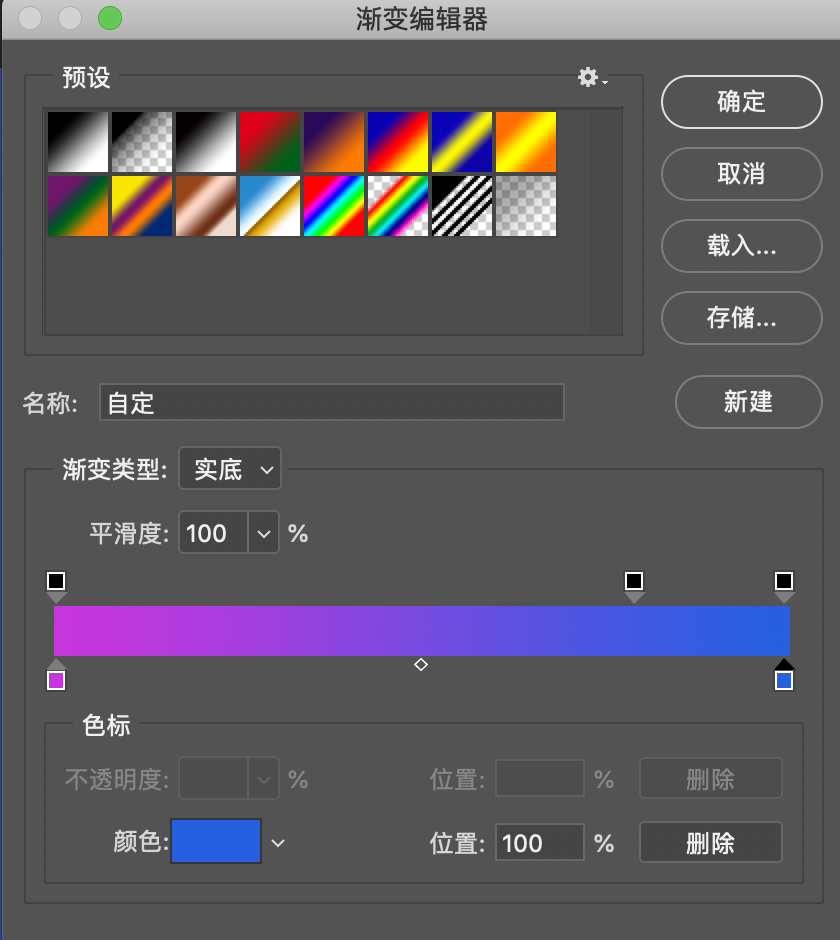
Task: Select the red-to-green gradient preset
Action: 270,142
